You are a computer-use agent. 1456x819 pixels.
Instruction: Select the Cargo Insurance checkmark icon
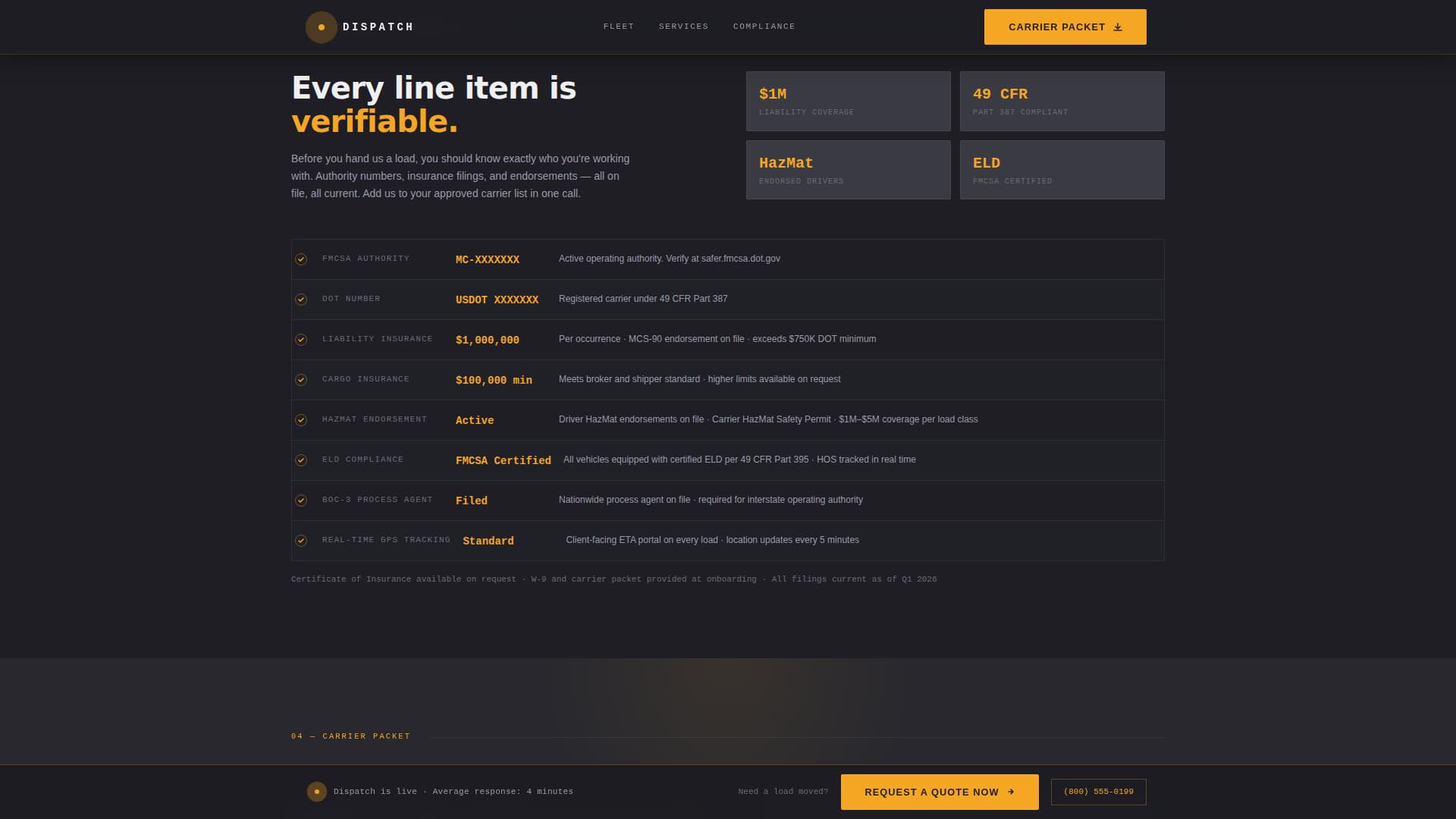[x=301, y=379]
